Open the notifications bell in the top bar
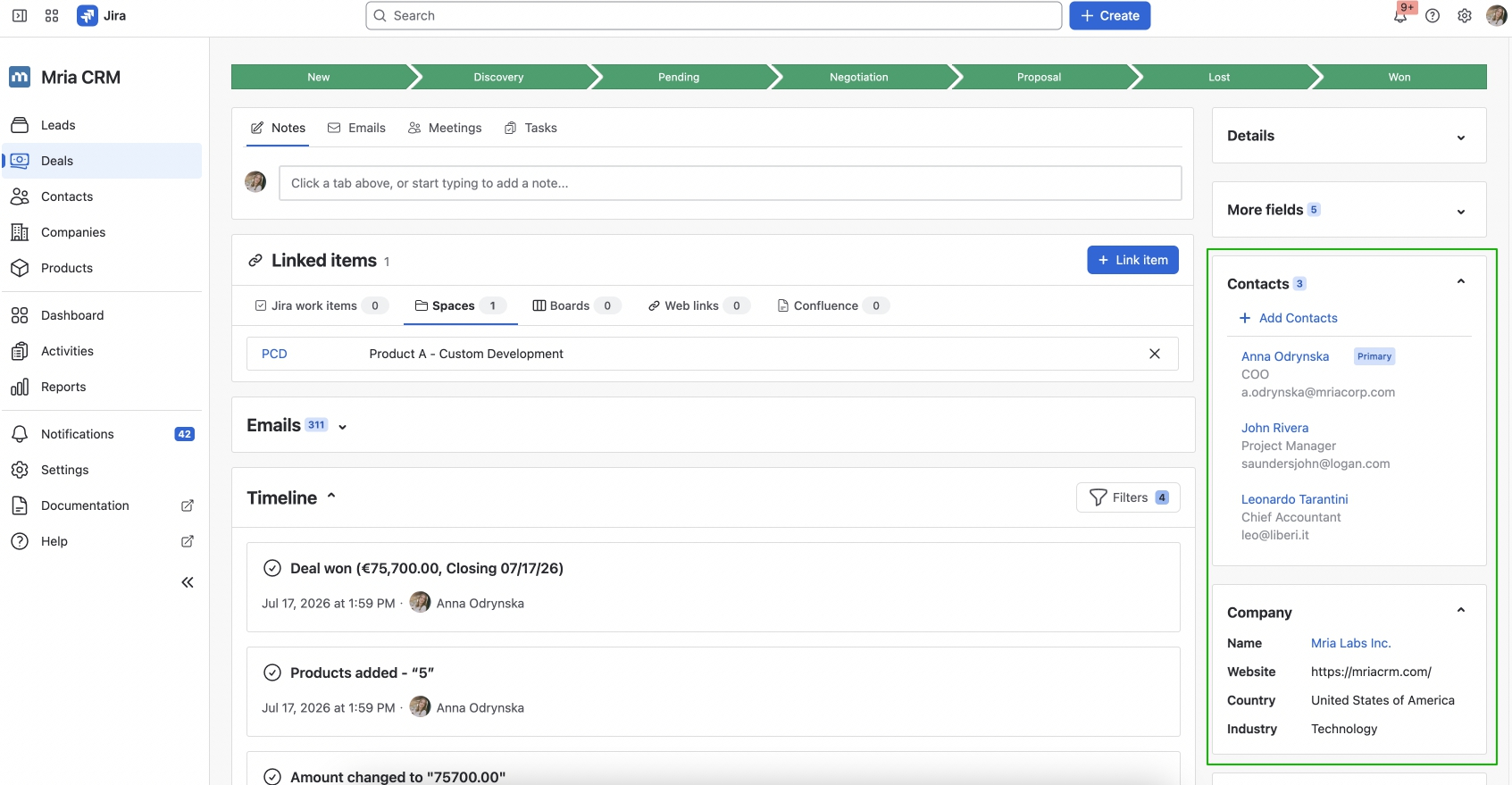 (1400, 15)
